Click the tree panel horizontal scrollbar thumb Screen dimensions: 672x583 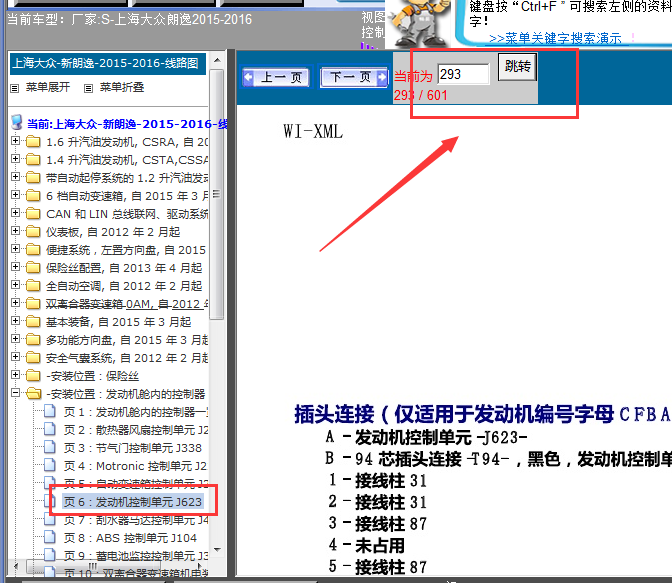pyautogui.click(x=93, y=567)
